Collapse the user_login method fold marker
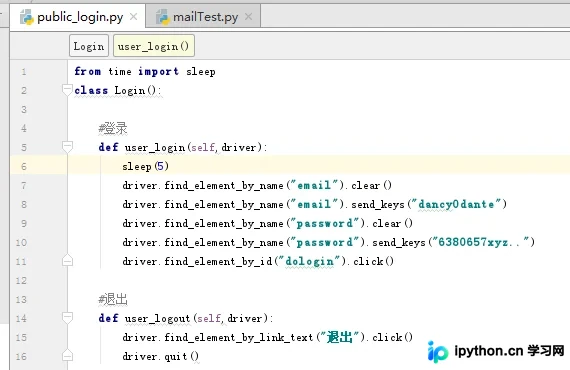The image size is (570, 370). (67, 146)
